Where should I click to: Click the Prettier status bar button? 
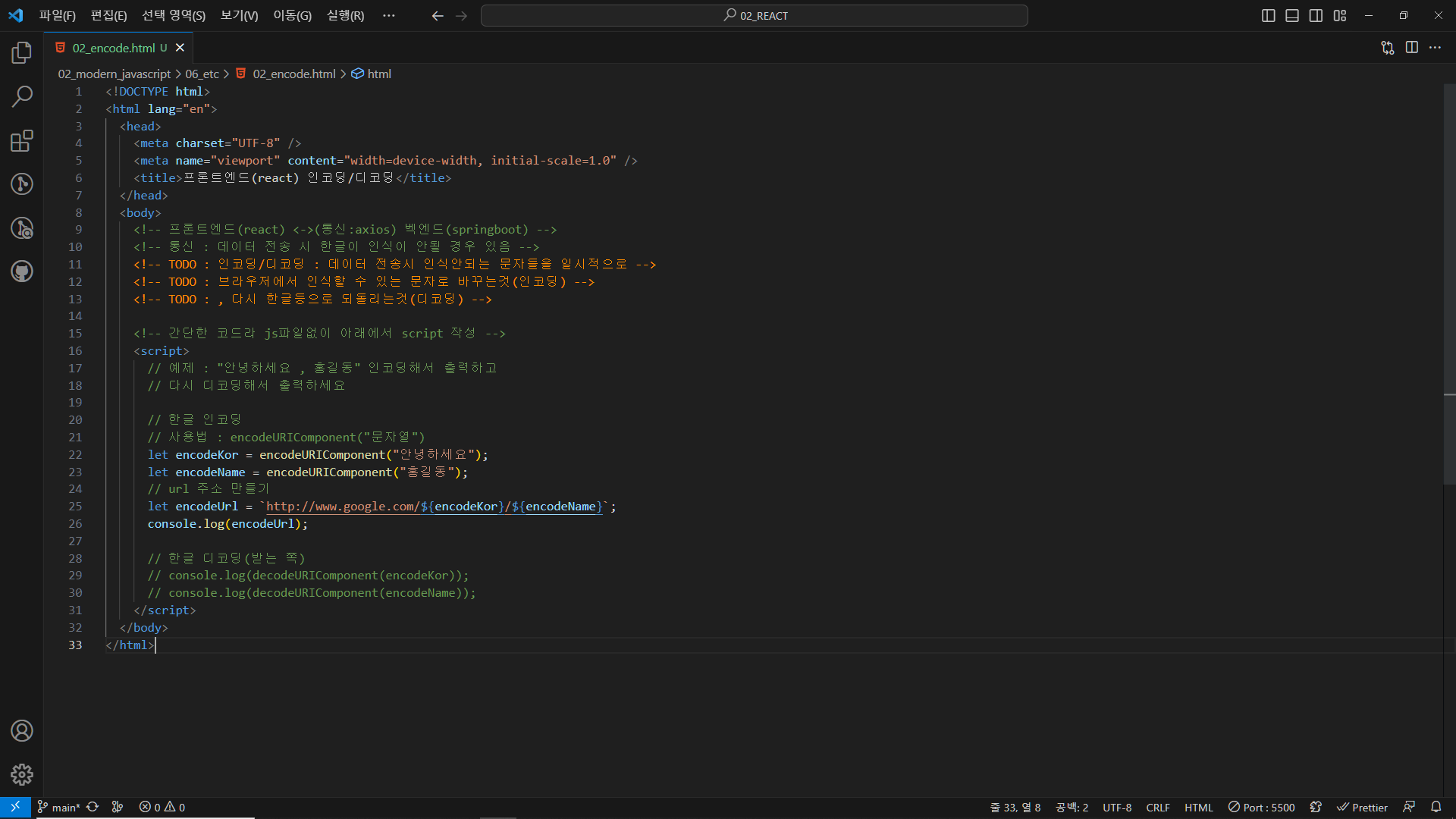coord(1362,808)
